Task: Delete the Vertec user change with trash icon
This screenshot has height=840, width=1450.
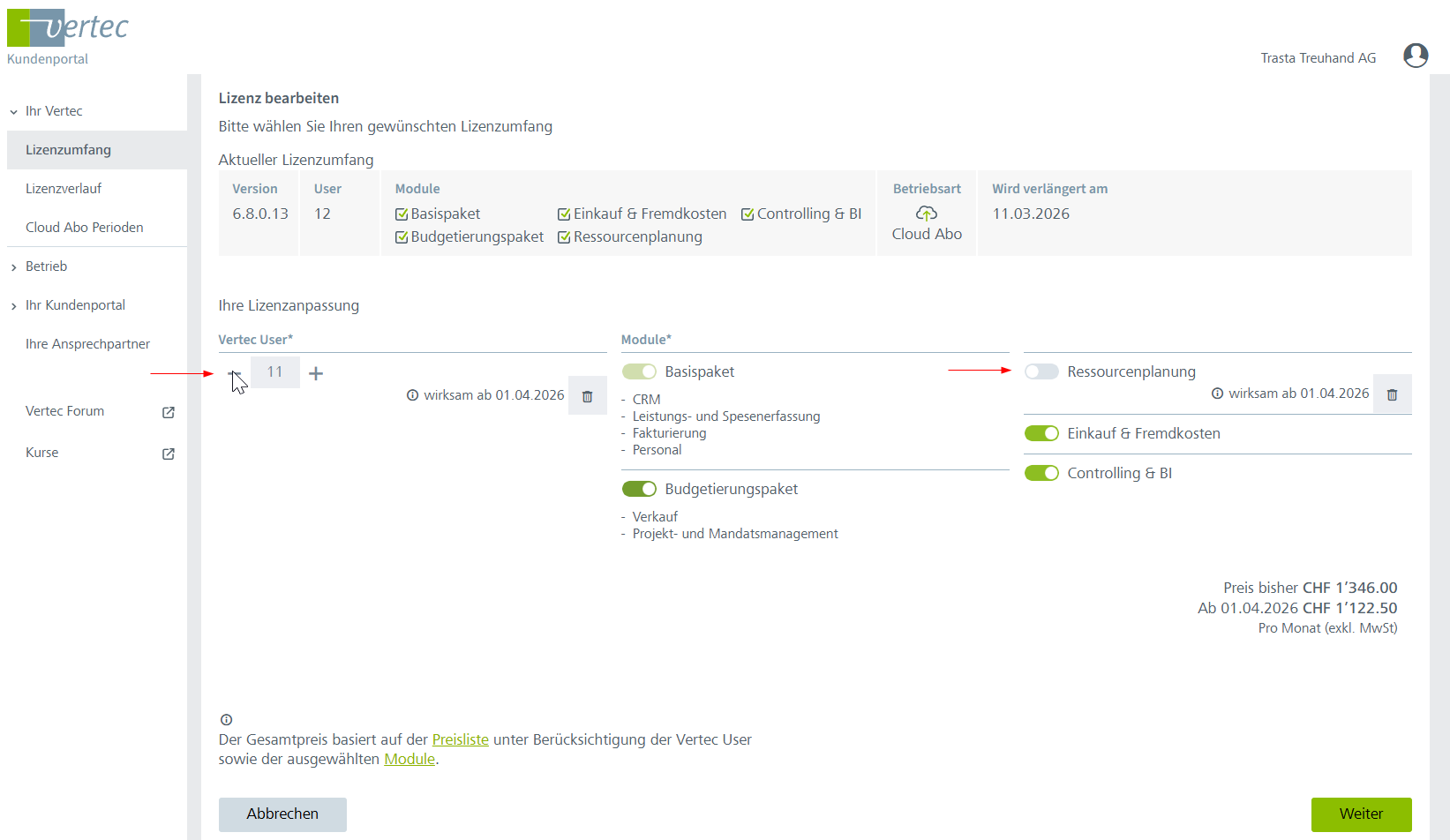Action: [588, 396]
